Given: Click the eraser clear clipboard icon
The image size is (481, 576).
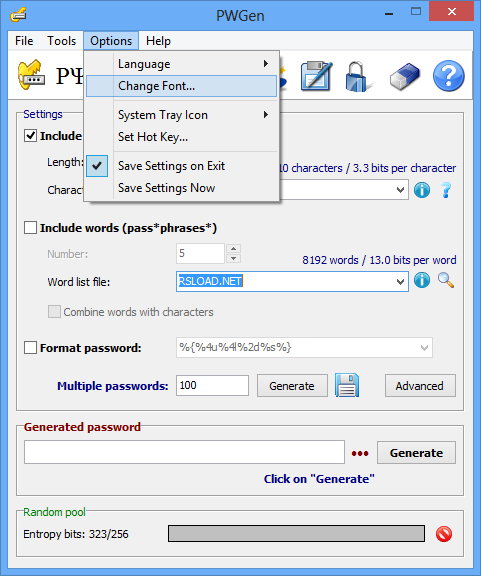Looking at the screenshot, I should tap(405, 76).
